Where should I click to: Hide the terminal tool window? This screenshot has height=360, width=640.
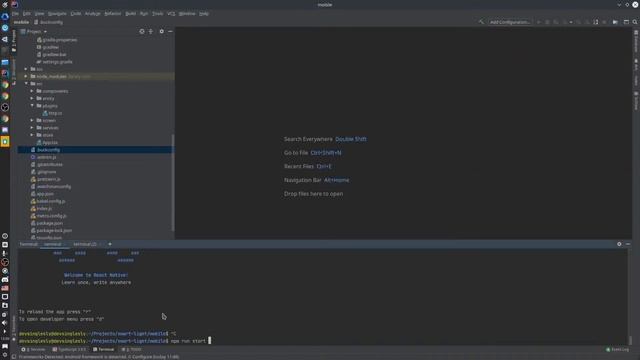tap(628, 244)
